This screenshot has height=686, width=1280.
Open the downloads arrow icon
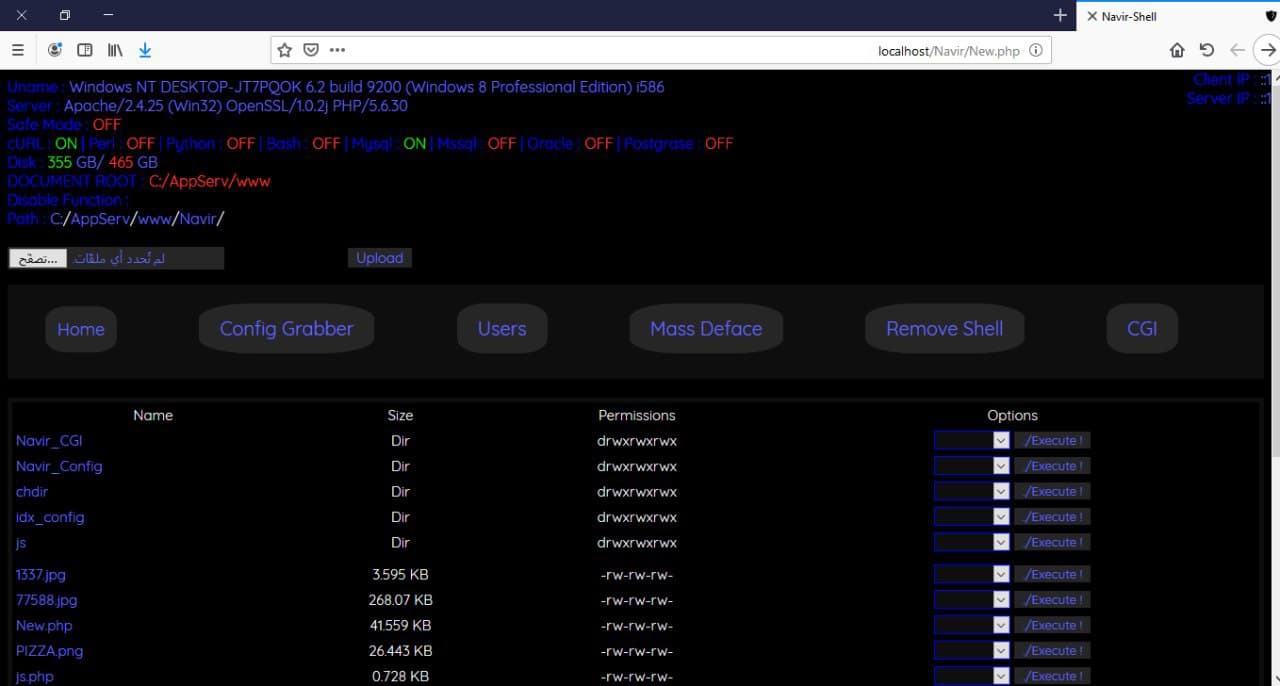tap(145, 49)
